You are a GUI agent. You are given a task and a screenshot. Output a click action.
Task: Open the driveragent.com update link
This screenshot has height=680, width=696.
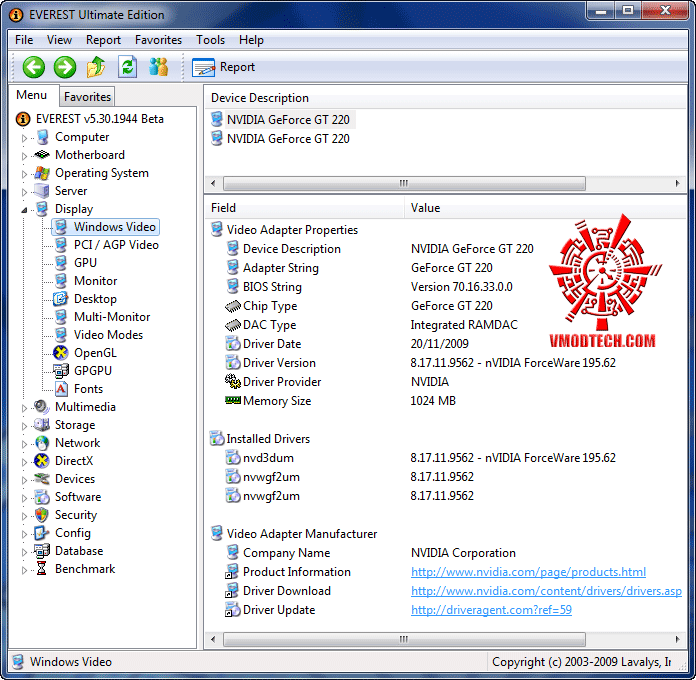tap(491, 610)
